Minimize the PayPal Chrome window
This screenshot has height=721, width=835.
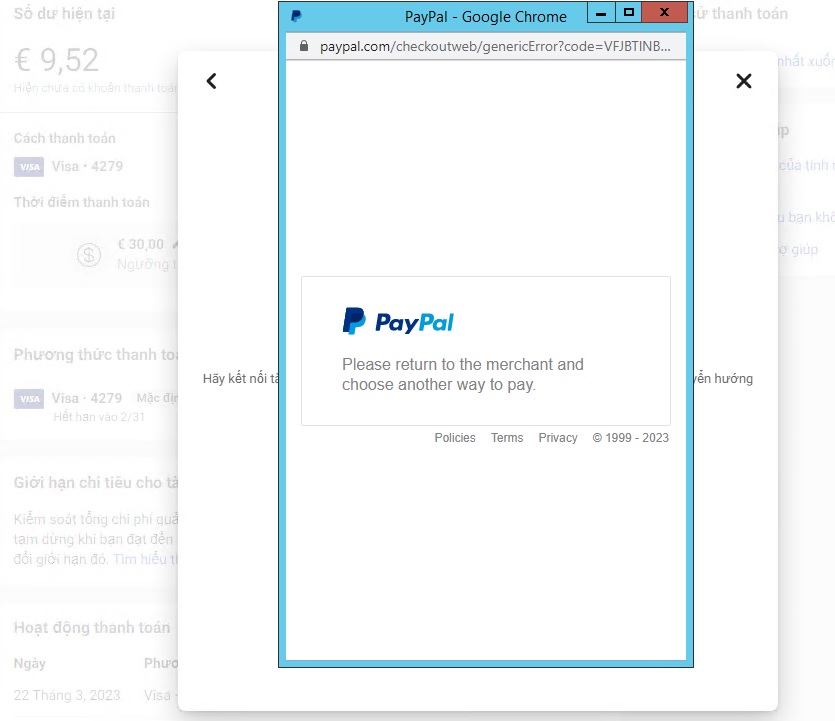click(601, 13)
